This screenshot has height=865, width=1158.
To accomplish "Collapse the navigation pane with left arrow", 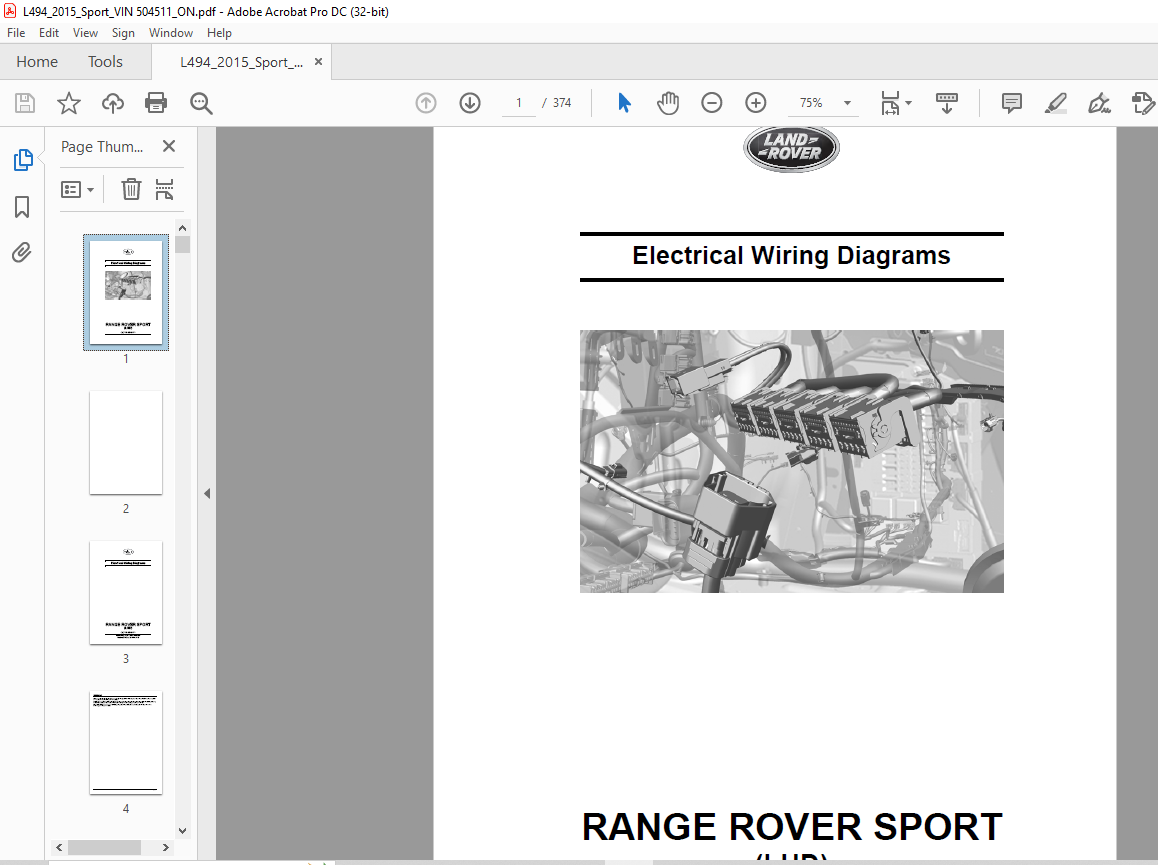I will [207, 493].
